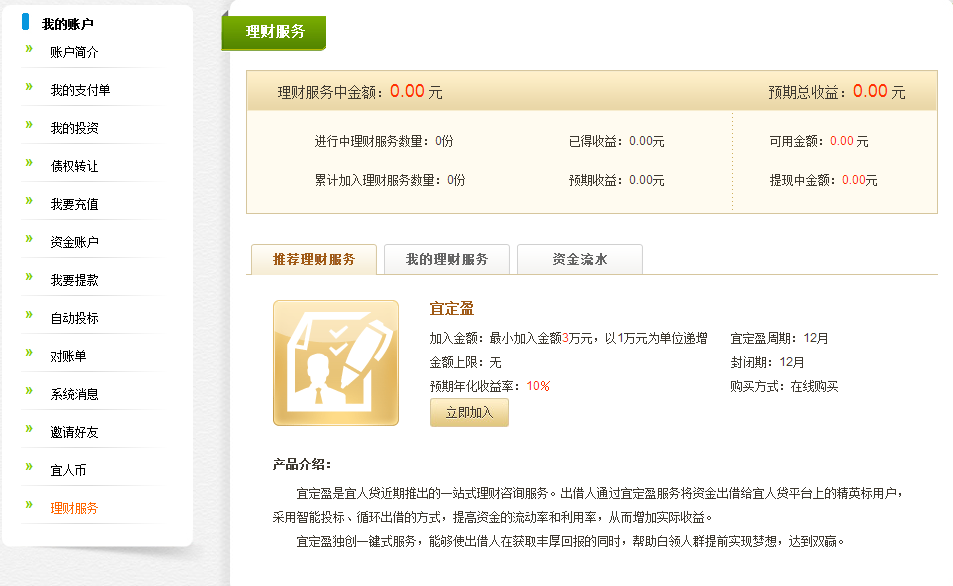The image size is (953, 586).
Task: Open the 宜人币 sidebar entry
Action: click(68, 470)
